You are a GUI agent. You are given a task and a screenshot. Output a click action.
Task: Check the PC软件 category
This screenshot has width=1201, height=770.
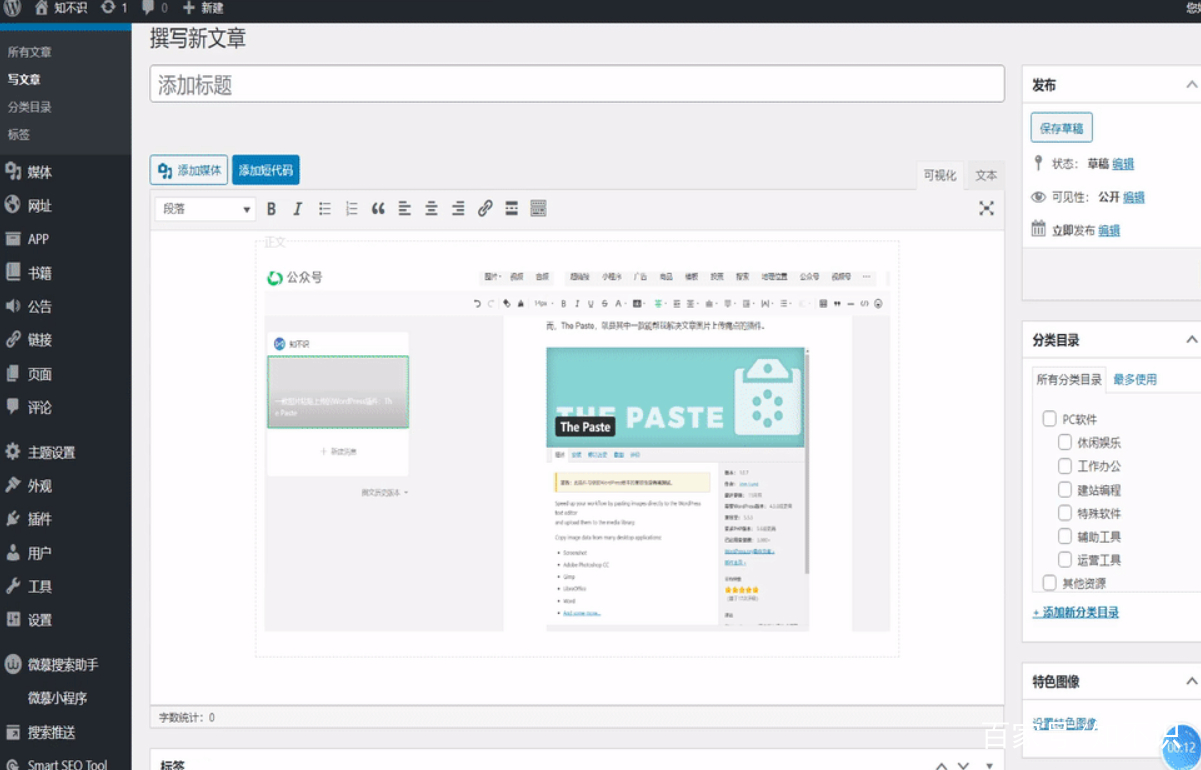[1049, 419]
